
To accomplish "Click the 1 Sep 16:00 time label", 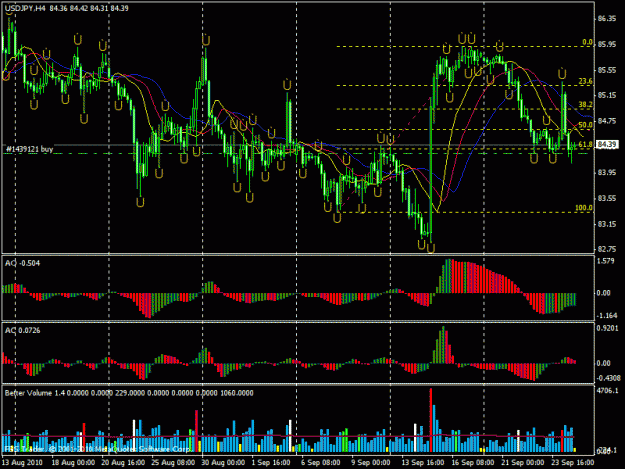I will (x=271, y=463).
